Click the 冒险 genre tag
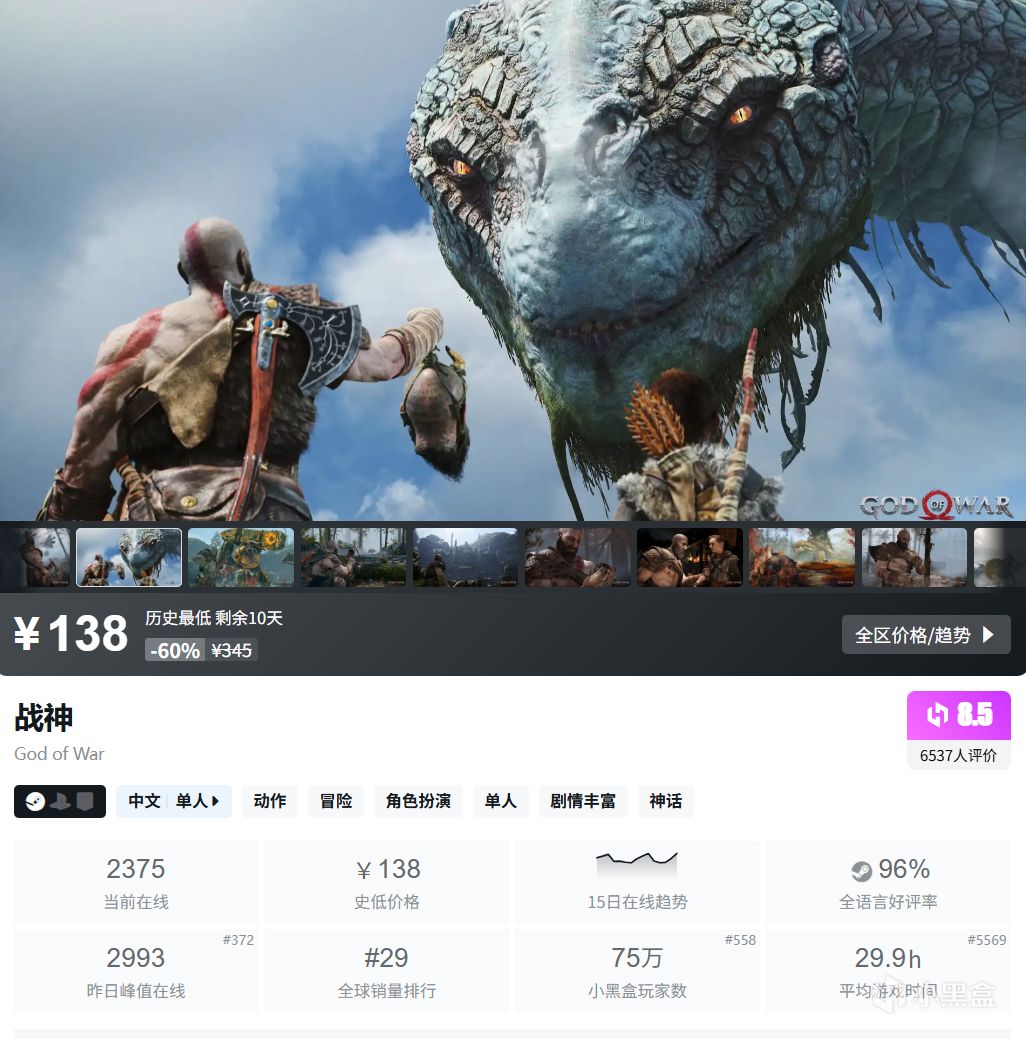This screenshot has height=1039, width=1026. 336,801
